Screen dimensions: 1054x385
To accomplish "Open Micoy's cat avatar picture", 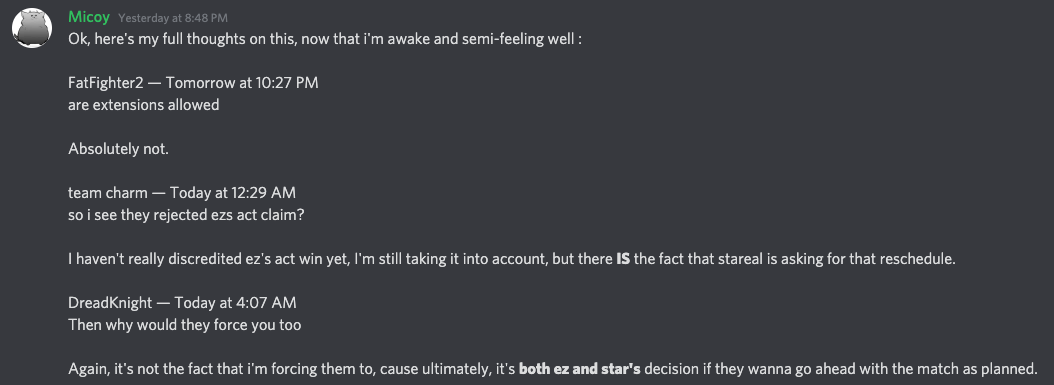I will tap(32, 28).
